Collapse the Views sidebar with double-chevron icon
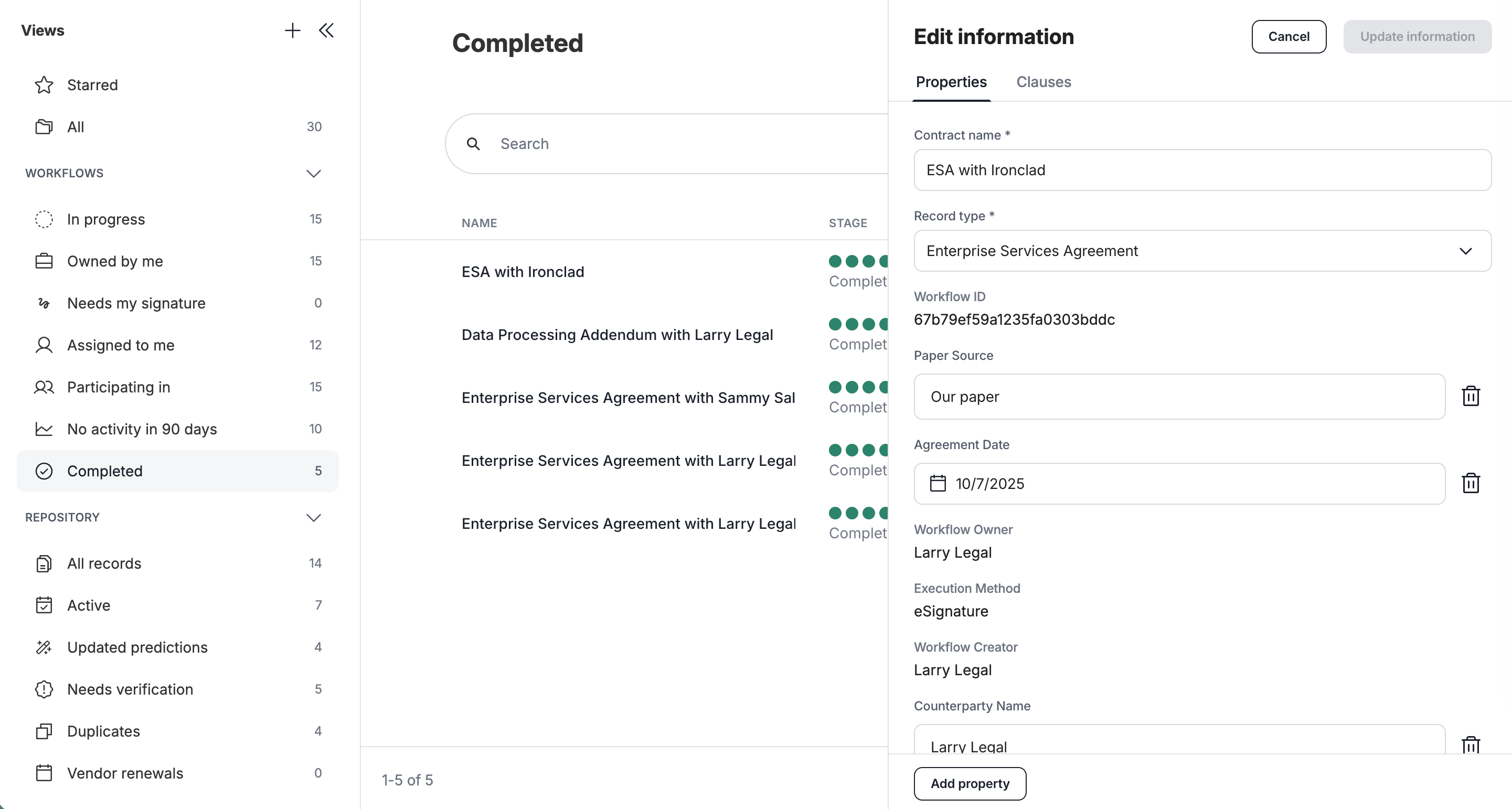1512x809 pixels. click(326, 30)
